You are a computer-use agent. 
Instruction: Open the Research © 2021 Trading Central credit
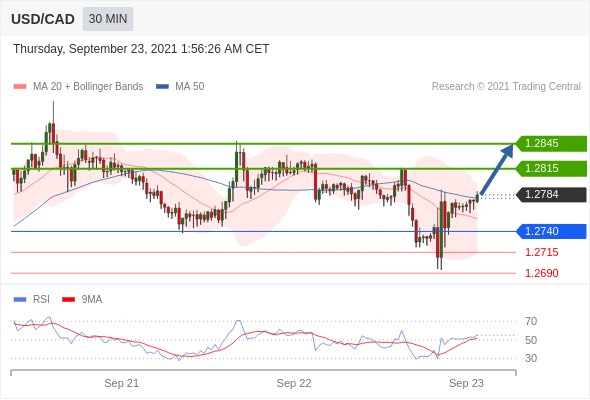coord(506,87)
